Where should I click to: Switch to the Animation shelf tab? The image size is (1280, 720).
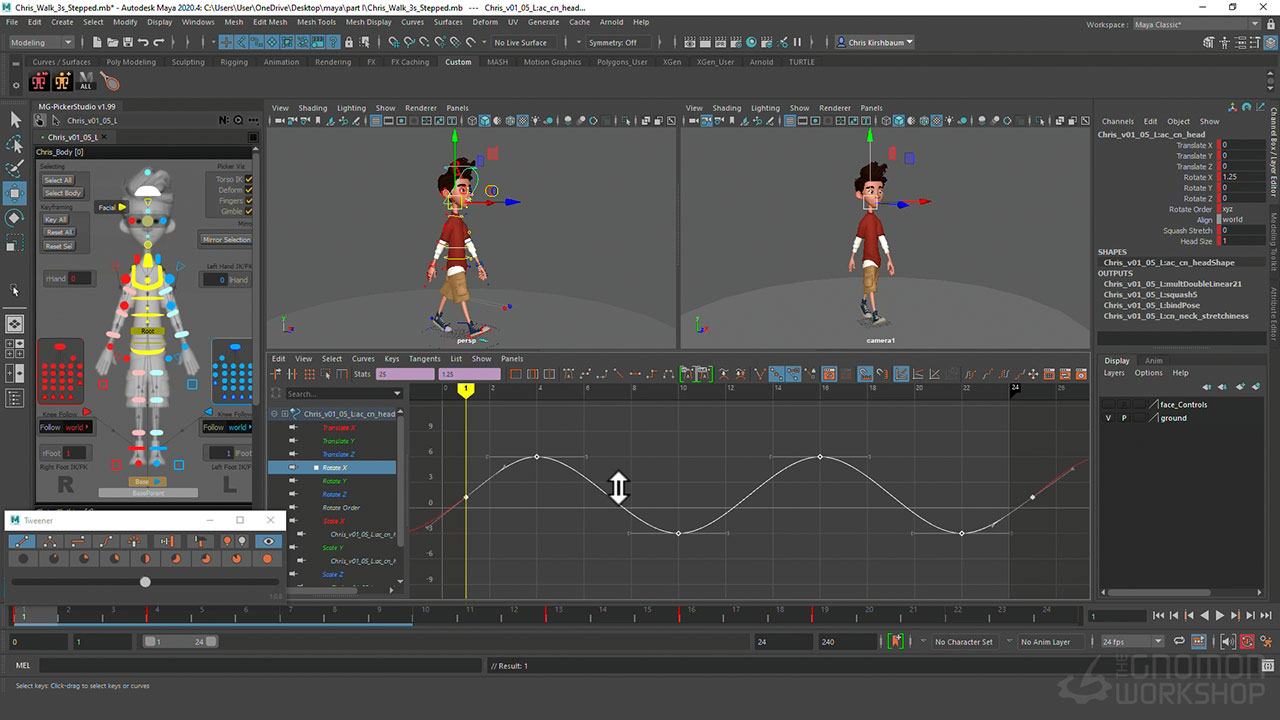click(281, 62)
